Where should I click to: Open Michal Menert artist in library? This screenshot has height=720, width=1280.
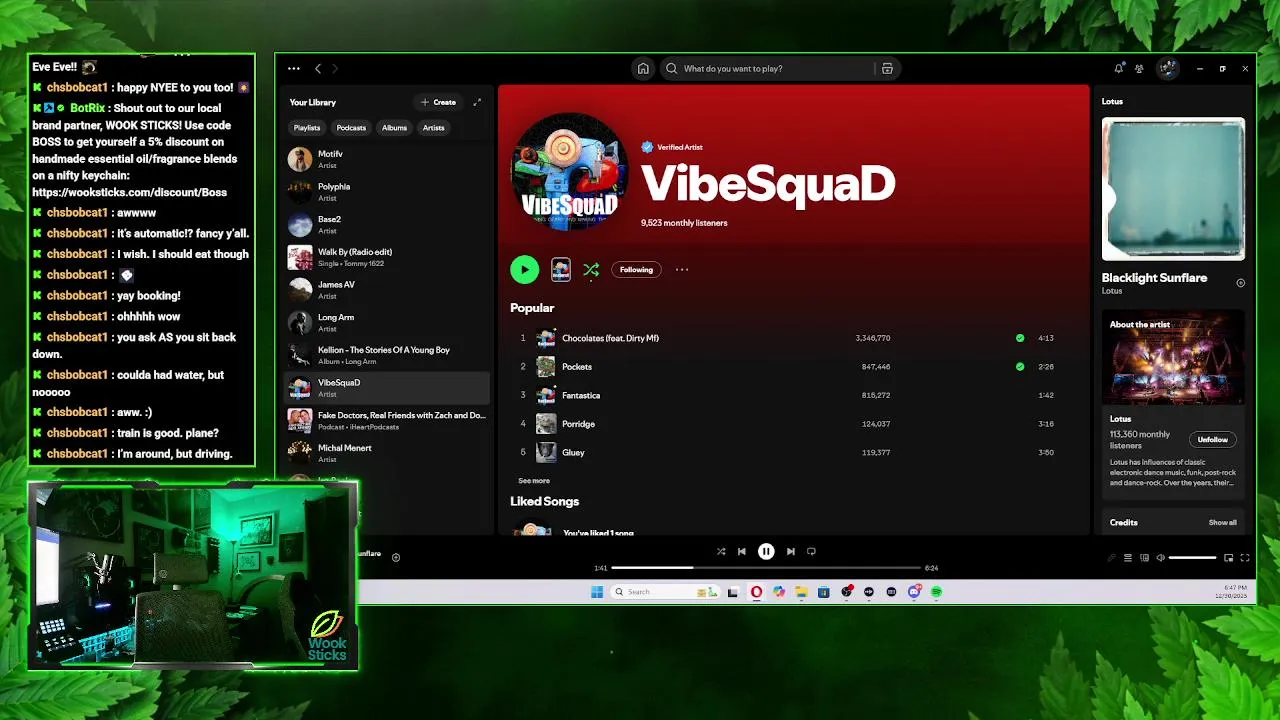(387, 453)
